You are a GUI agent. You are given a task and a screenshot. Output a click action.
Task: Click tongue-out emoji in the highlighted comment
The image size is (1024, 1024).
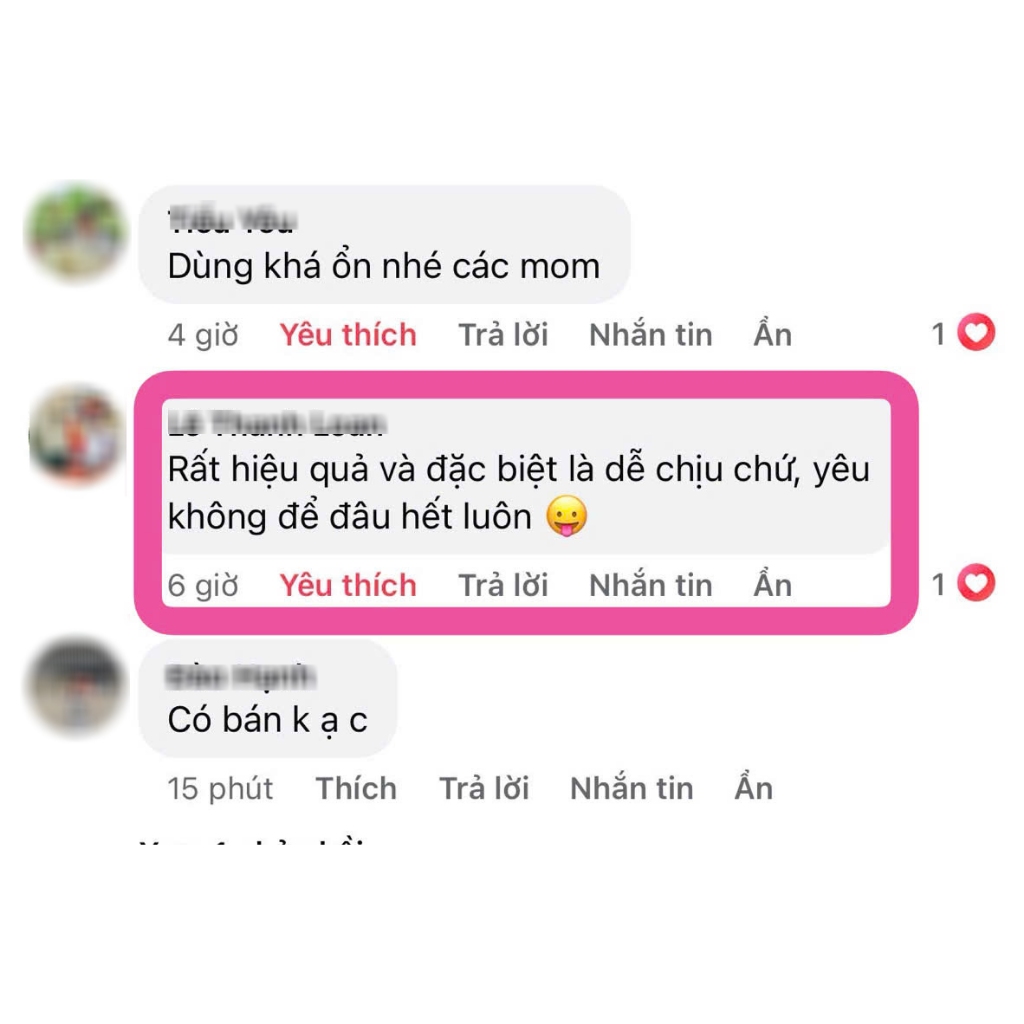point(566,516)
